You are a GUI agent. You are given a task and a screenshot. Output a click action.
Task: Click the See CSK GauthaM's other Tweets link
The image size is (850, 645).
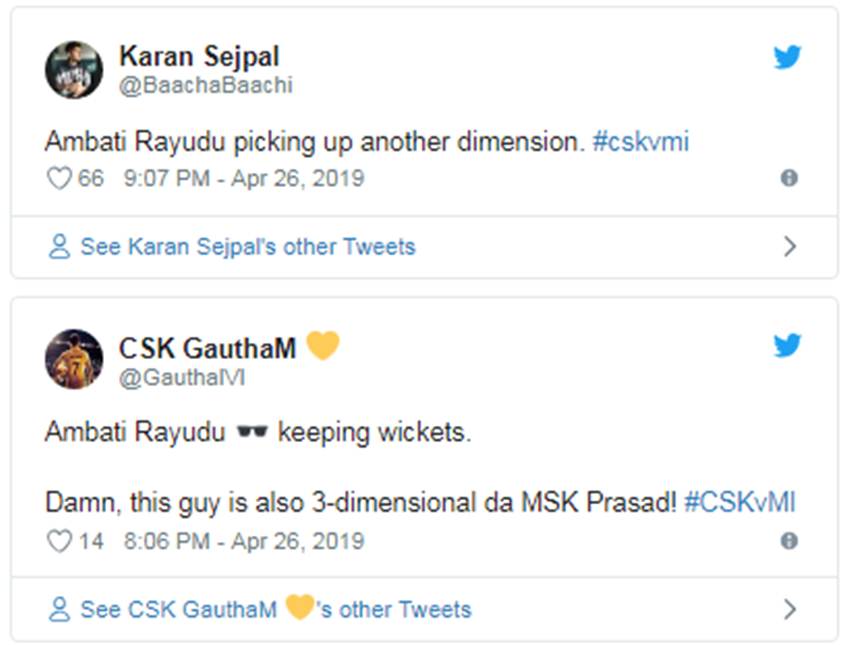click(275, 609)
